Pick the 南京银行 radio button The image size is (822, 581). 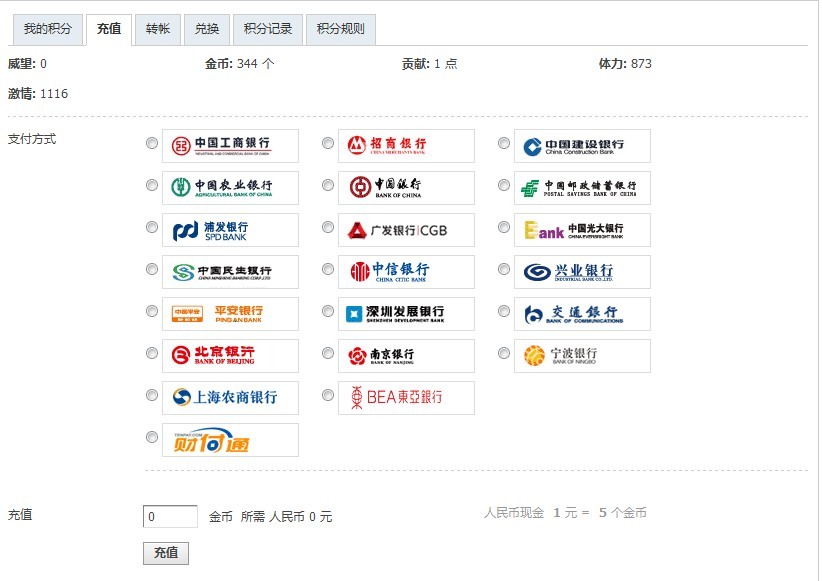click(x=328, y=353)
